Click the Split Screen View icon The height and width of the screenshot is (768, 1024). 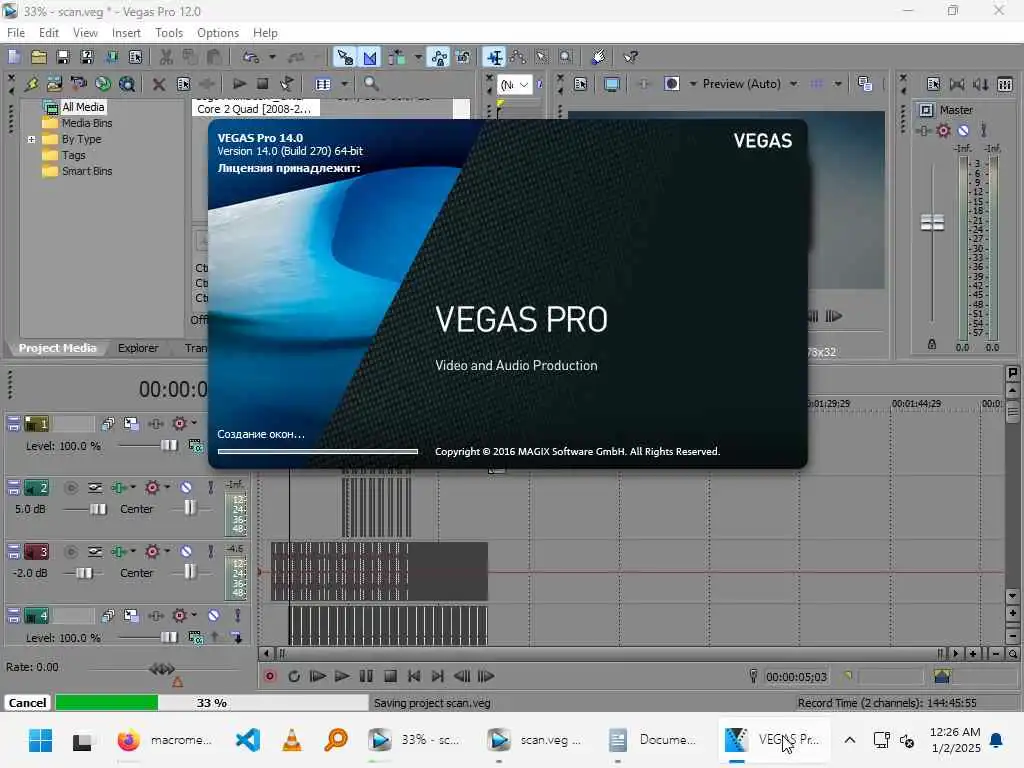(x=671, y=84)
